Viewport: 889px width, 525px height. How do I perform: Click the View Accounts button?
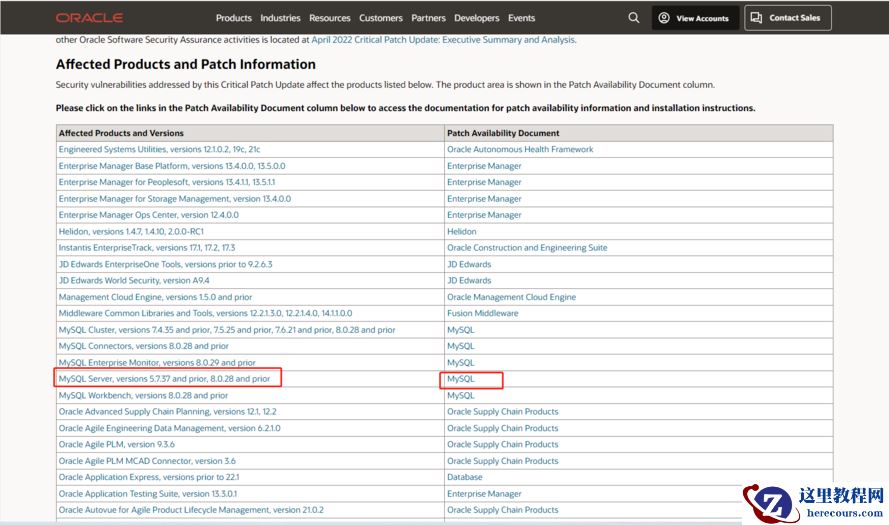click(695, 18)
